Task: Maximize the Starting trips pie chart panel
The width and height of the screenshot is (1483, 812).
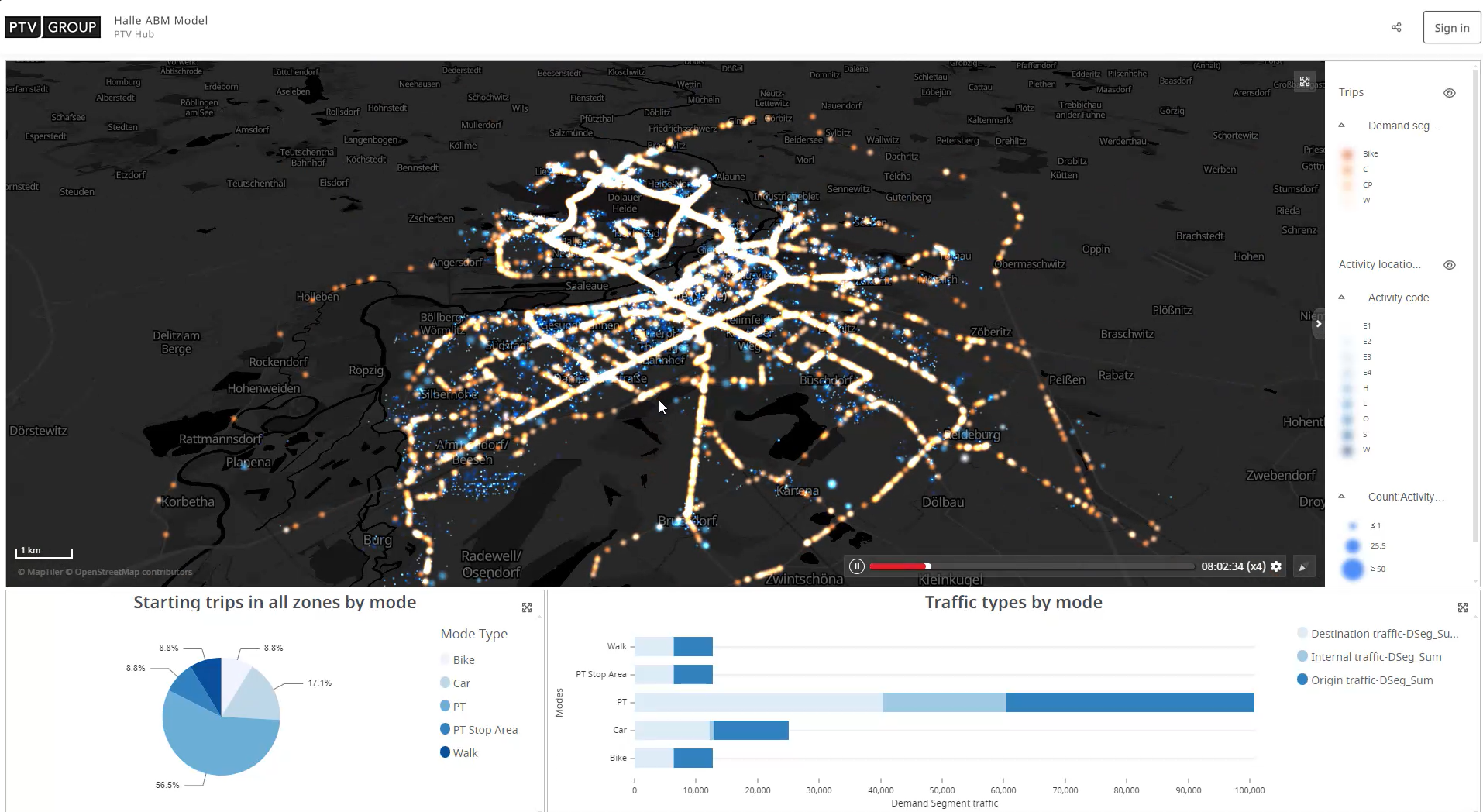Action: tap(527, 608)
